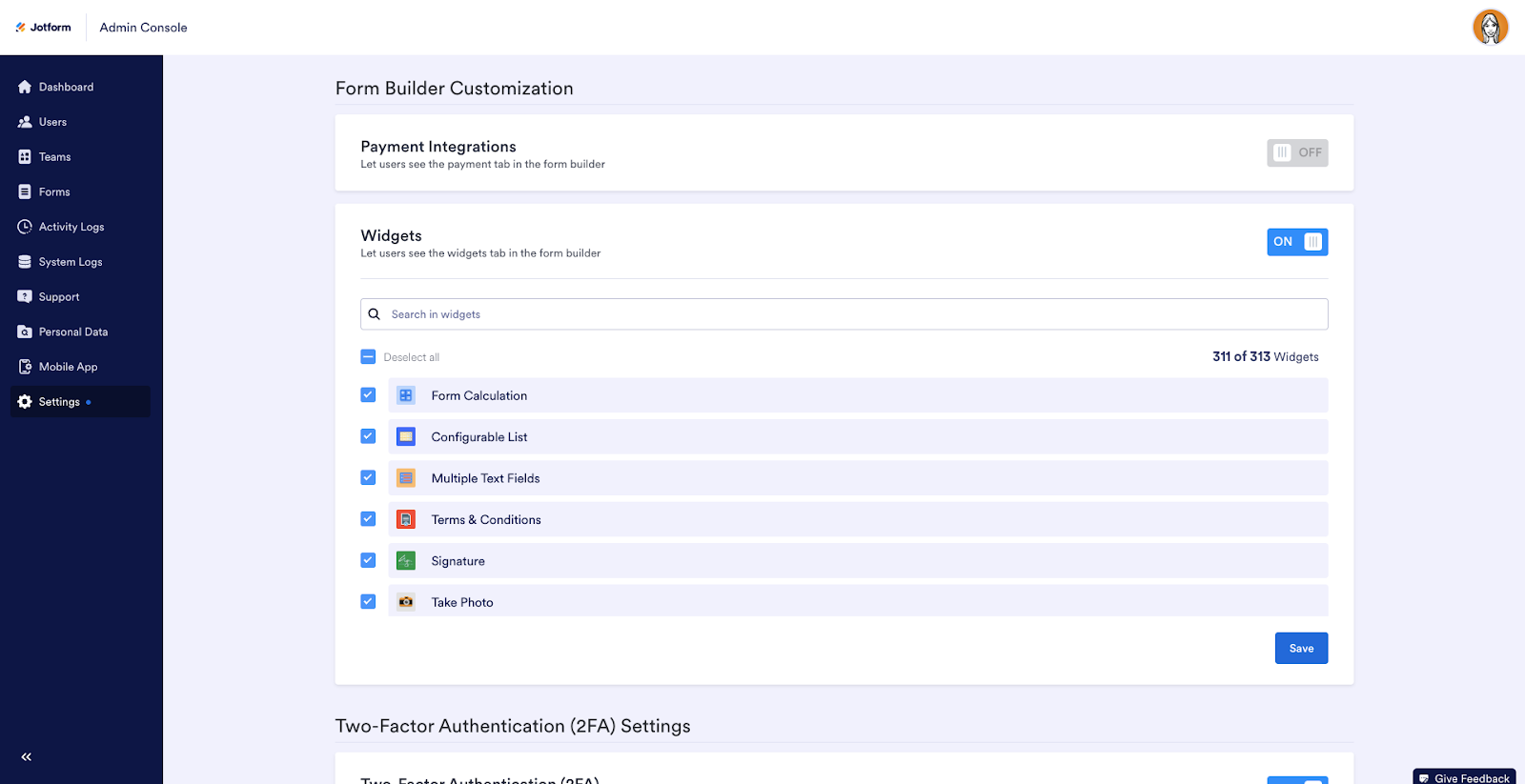
Task: Click the Configurable List widget icon
Action: click(406, 436)
